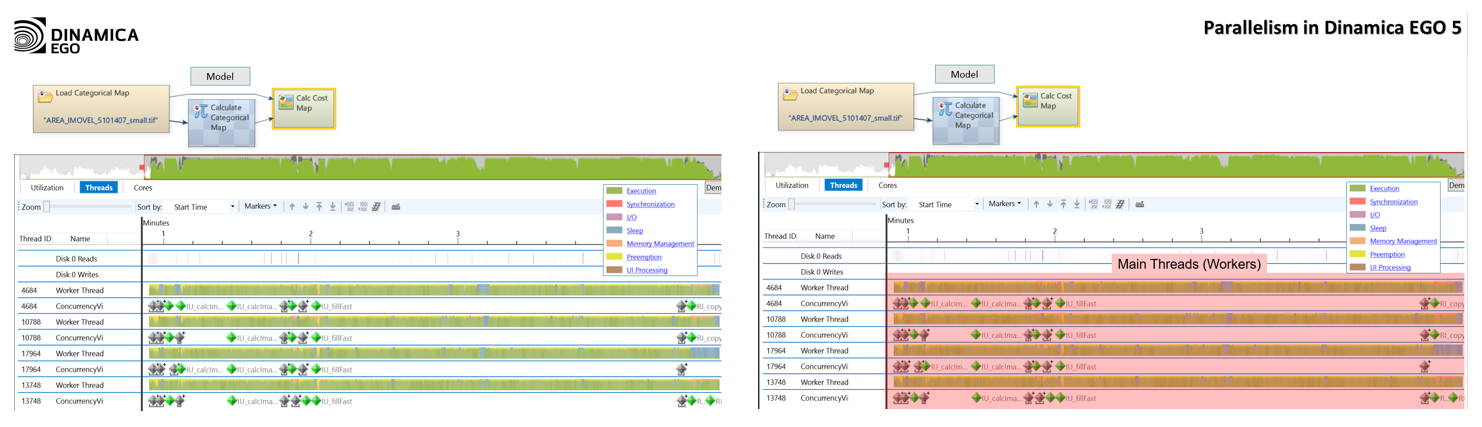Click the Synchronization legend link in left profiler
The height and width of the screenshot is (427, 1482).
click(650, 204)
